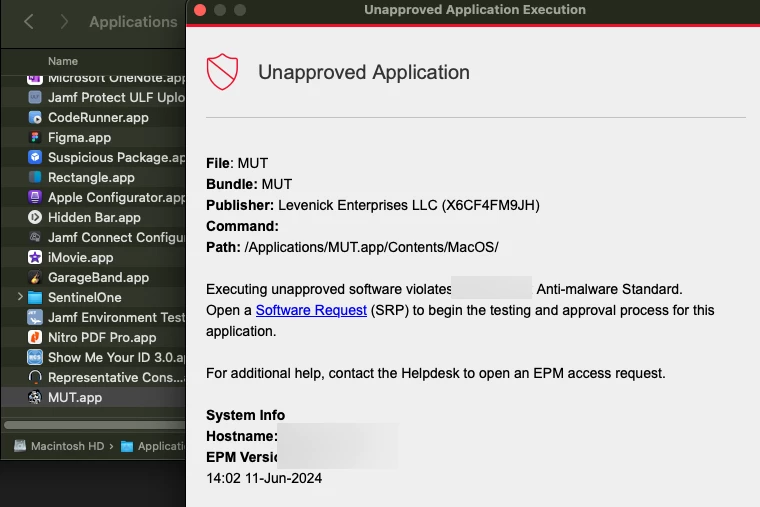Select the Rectangle.app icon
Screen dimensions: 760x507
click(34, 177)
